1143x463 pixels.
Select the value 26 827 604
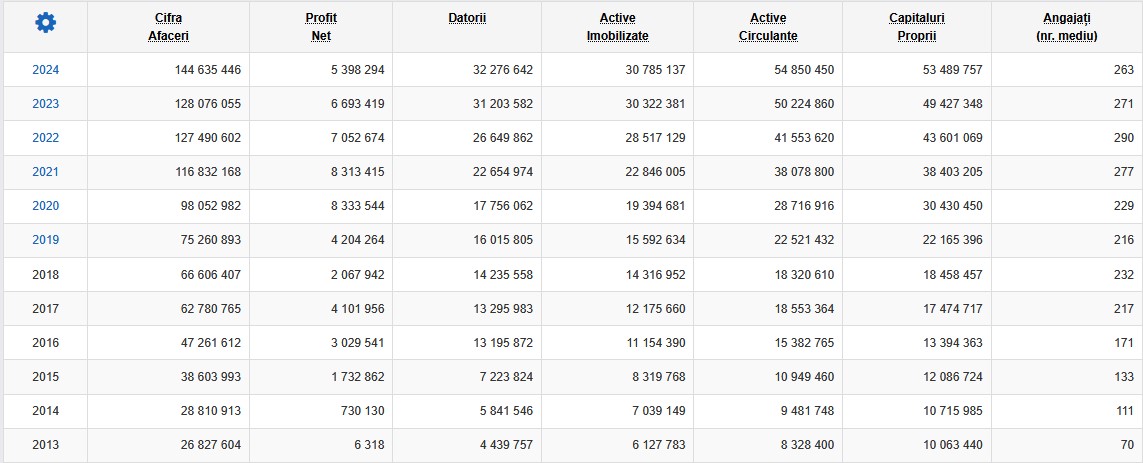tap(211, 445)
